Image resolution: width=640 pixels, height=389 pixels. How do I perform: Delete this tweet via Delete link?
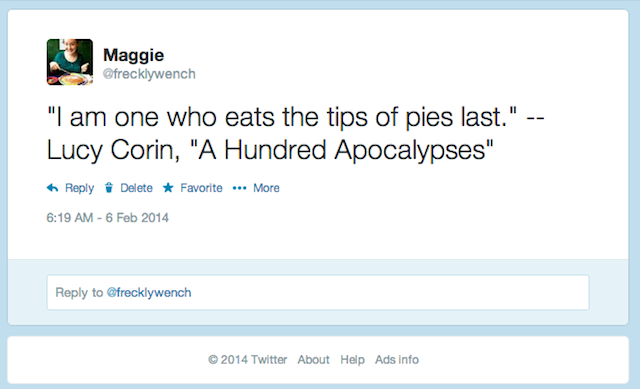136,188
